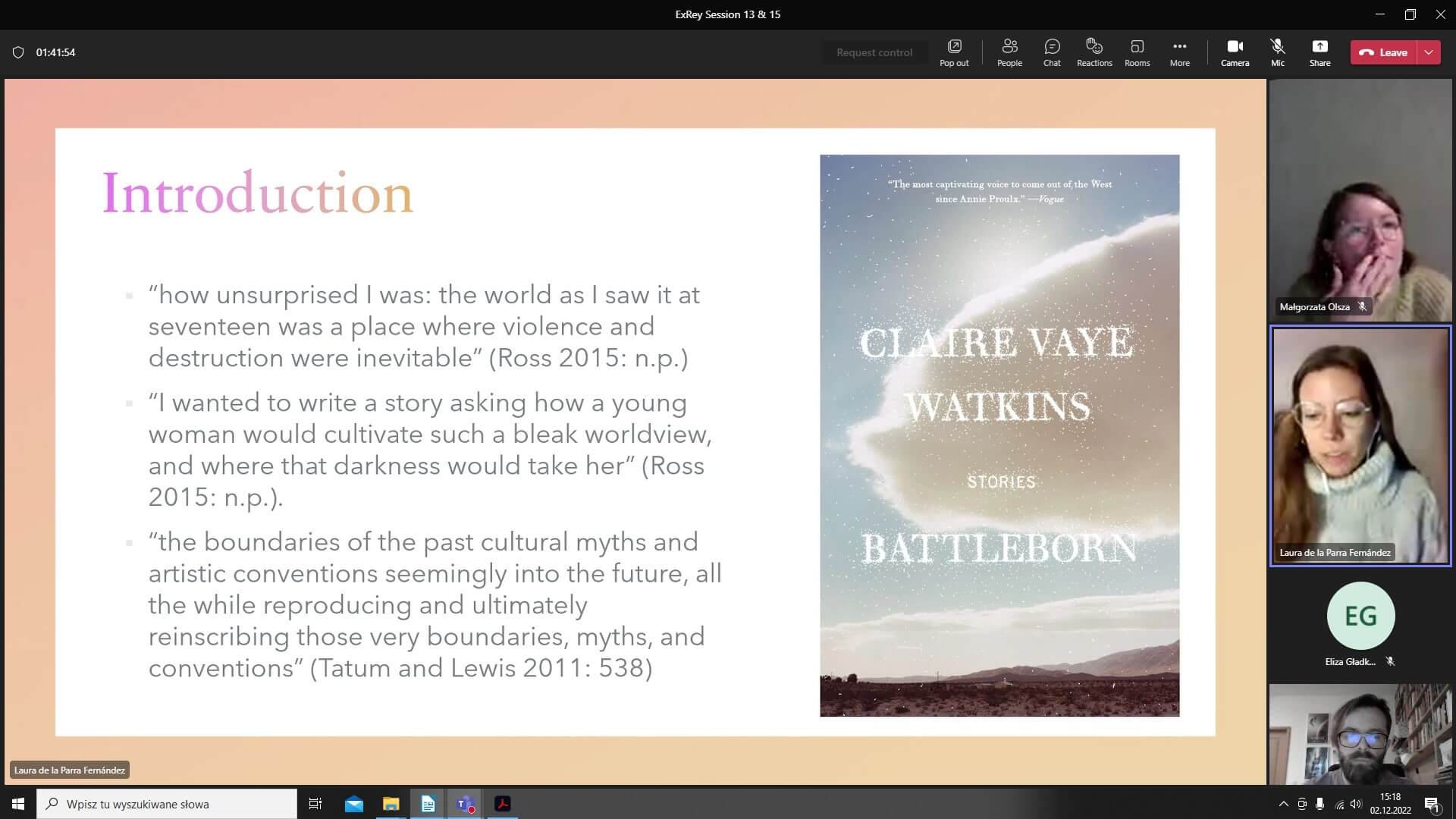Image resolution: width=1456 pixels, height=819 pixels.
Task: Click the Eliza Gładk... name label
Action: click(1350, 661)
